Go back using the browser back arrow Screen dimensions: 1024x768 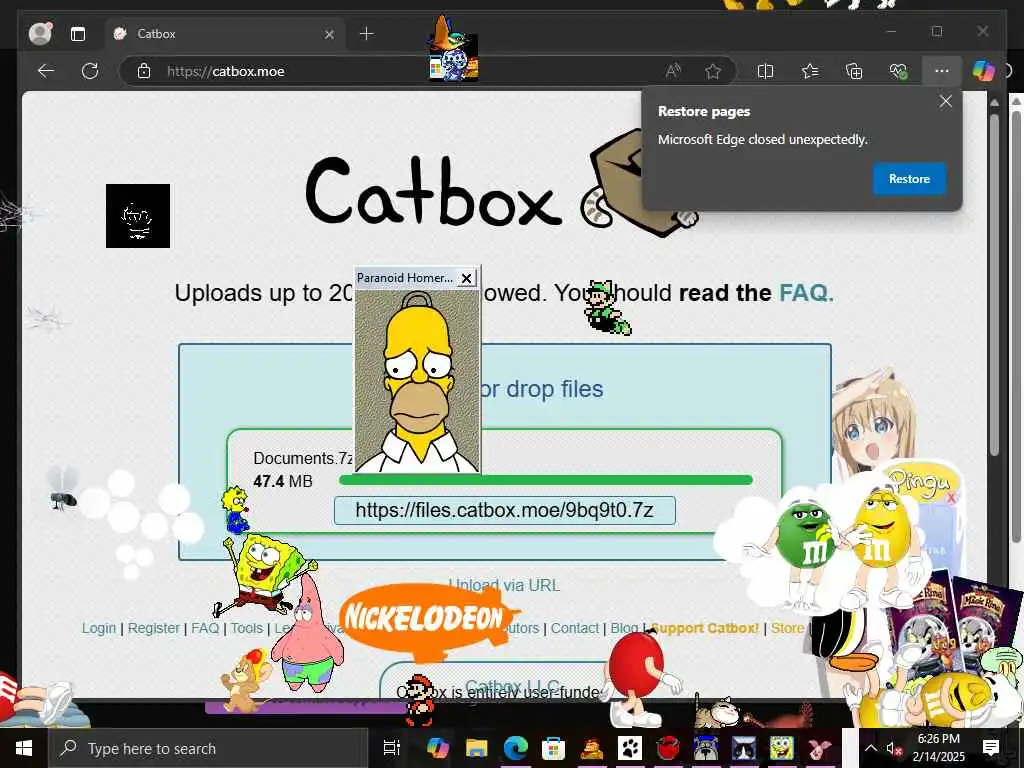coord(46,71)
